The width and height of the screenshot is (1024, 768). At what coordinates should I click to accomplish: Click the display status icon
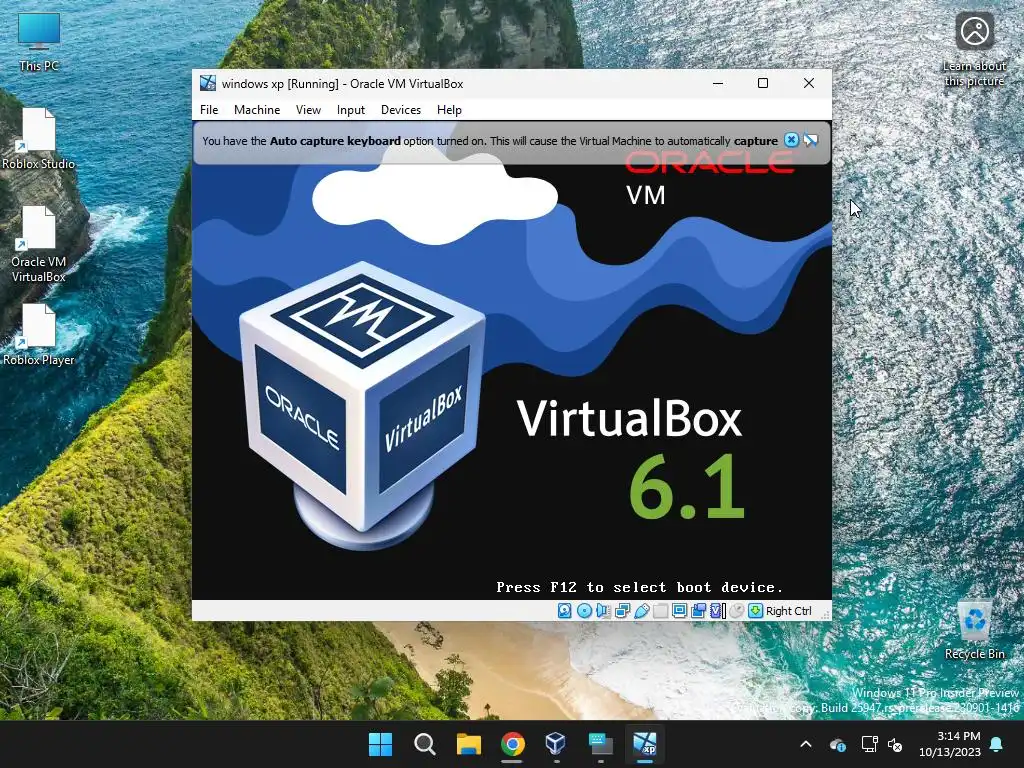[x=679, y=611]
